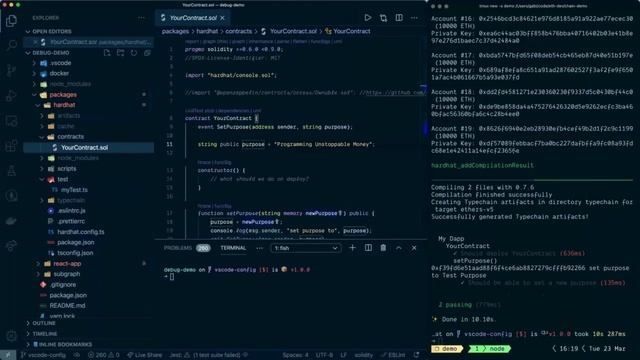
Task: Open the terminal selector showing 1: fish
Action: 305,248
